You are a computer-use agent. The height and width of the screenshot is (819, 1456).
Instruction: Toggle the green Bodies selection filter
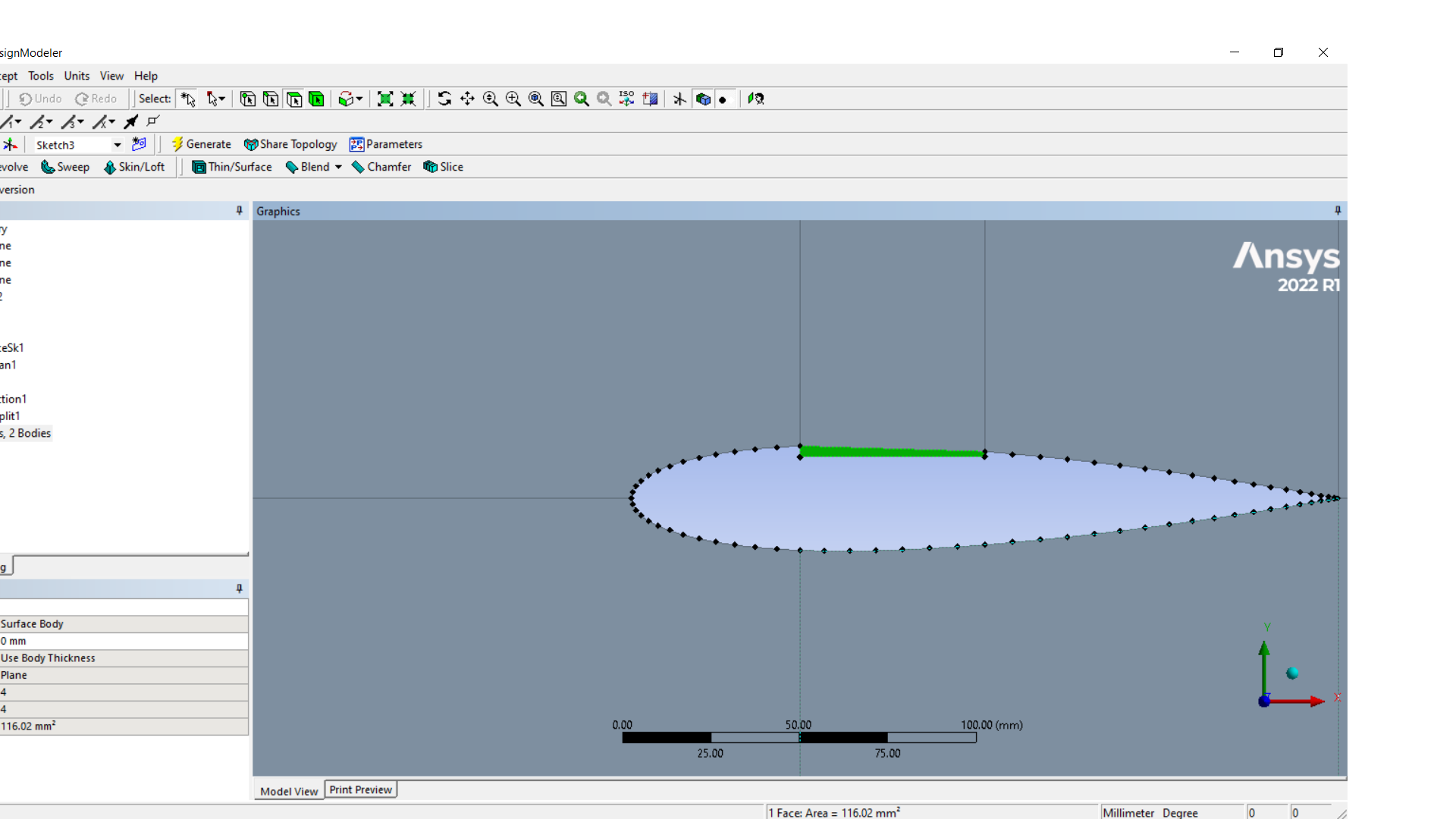317,99
